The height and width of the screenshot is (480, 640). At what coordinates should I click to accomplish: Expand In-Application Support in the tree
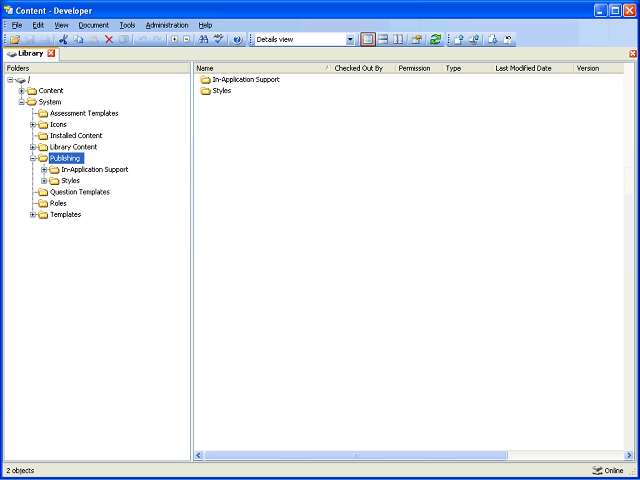point(44,169)
